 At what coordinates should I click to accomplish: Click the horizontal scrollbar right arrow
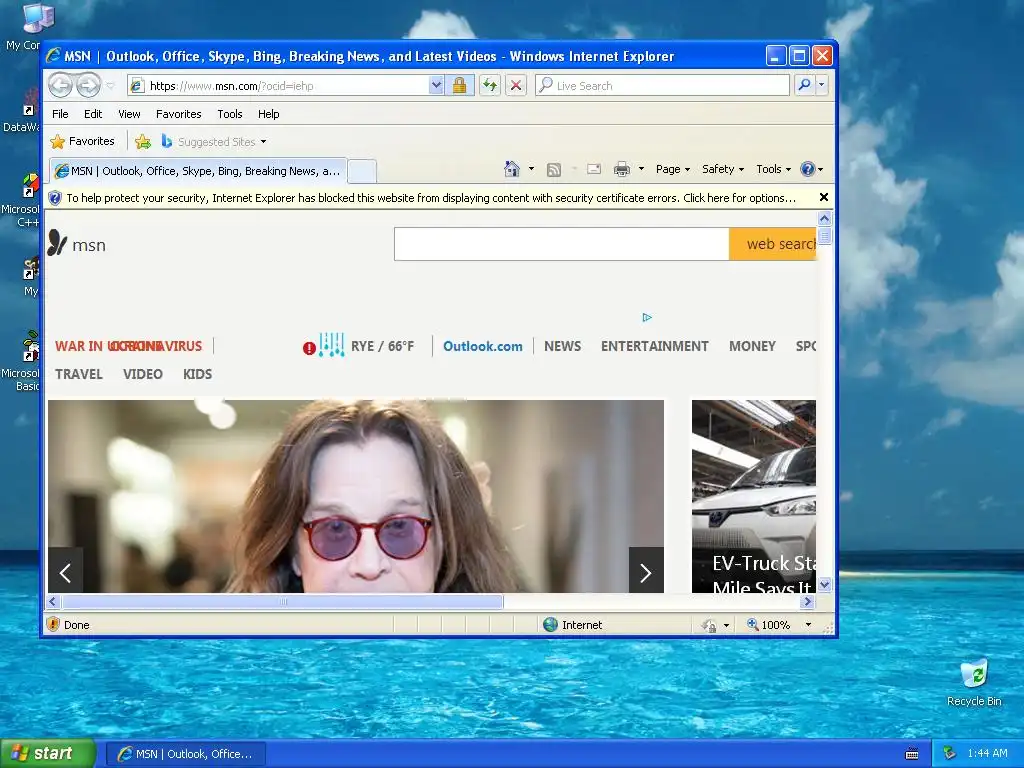(x=808, y=601)
